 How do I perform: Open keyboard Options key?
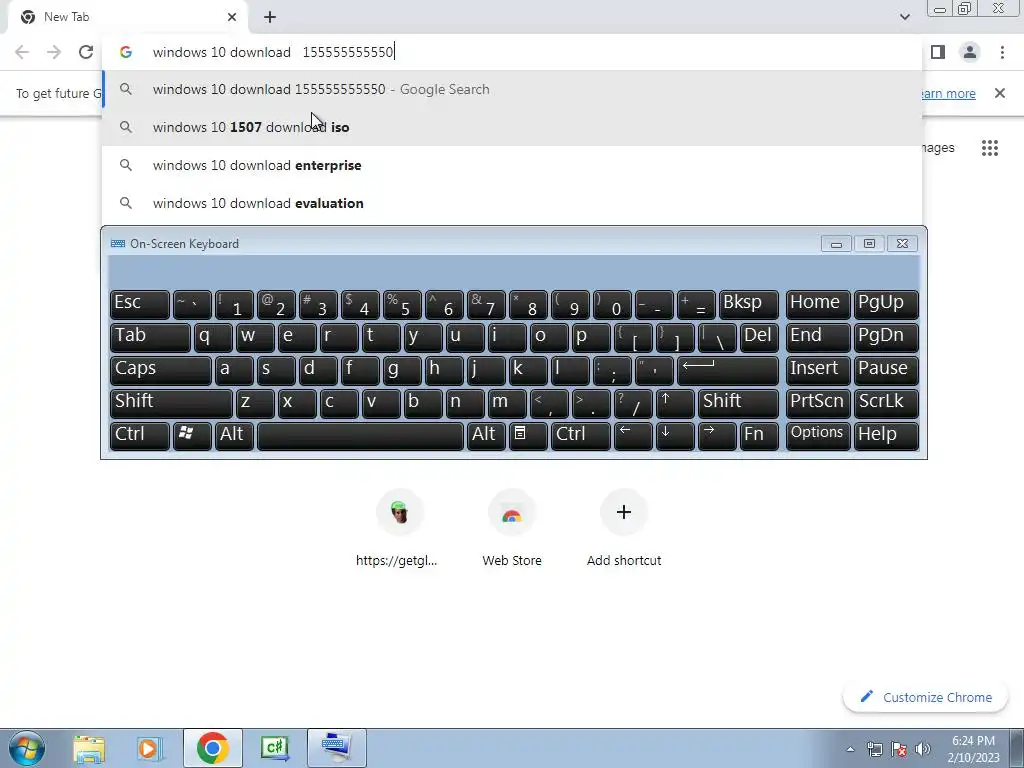click(x=818, y=436)
